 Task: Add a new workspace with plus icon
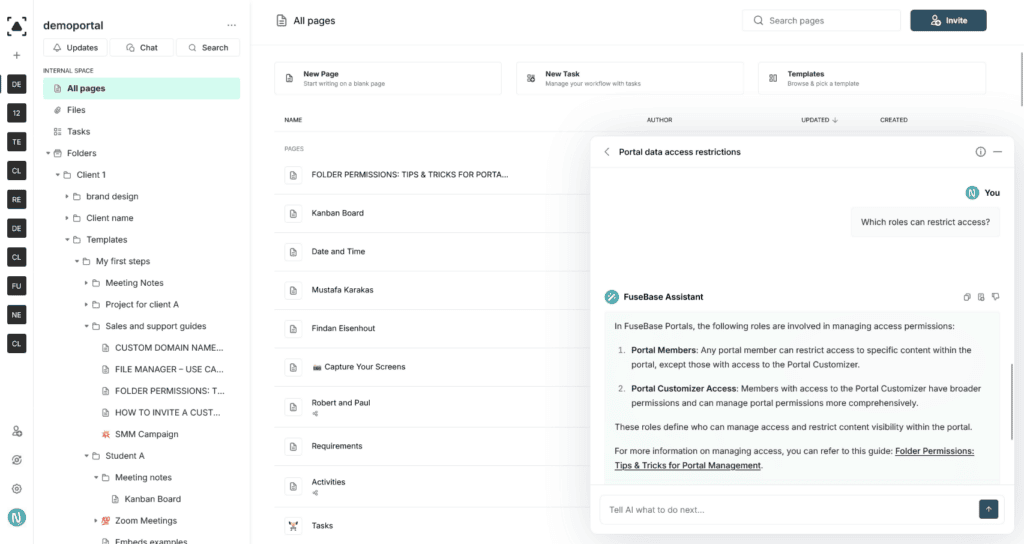coord(16,56)
